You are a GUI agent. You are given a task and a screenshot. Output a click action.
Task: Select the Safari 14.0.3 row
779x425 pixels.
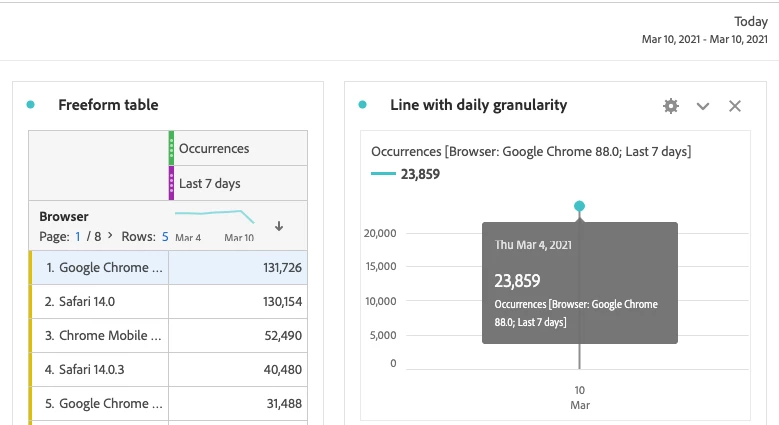coord(102,370)
